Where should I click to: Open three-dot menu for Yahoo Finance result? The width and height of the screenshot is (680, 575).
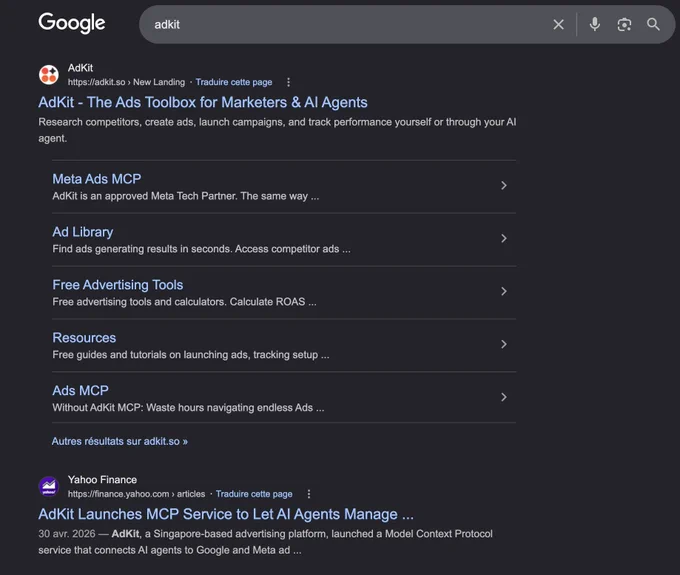point(309,494)
